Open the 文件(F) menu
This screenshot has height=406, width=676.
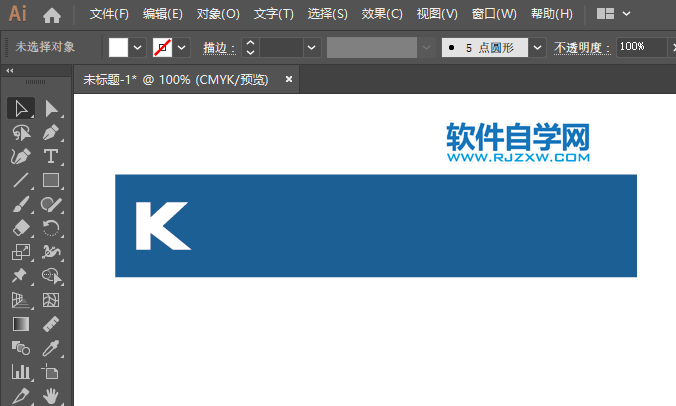point(109,14)
